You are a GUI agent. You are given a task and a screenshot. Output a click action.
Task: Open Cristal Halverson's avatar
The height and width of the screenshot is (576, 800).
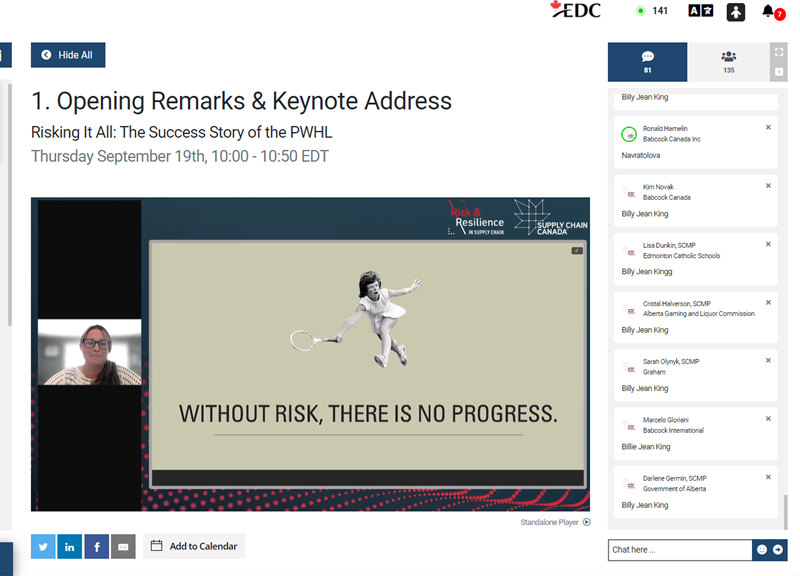click(x=629, y=309)
